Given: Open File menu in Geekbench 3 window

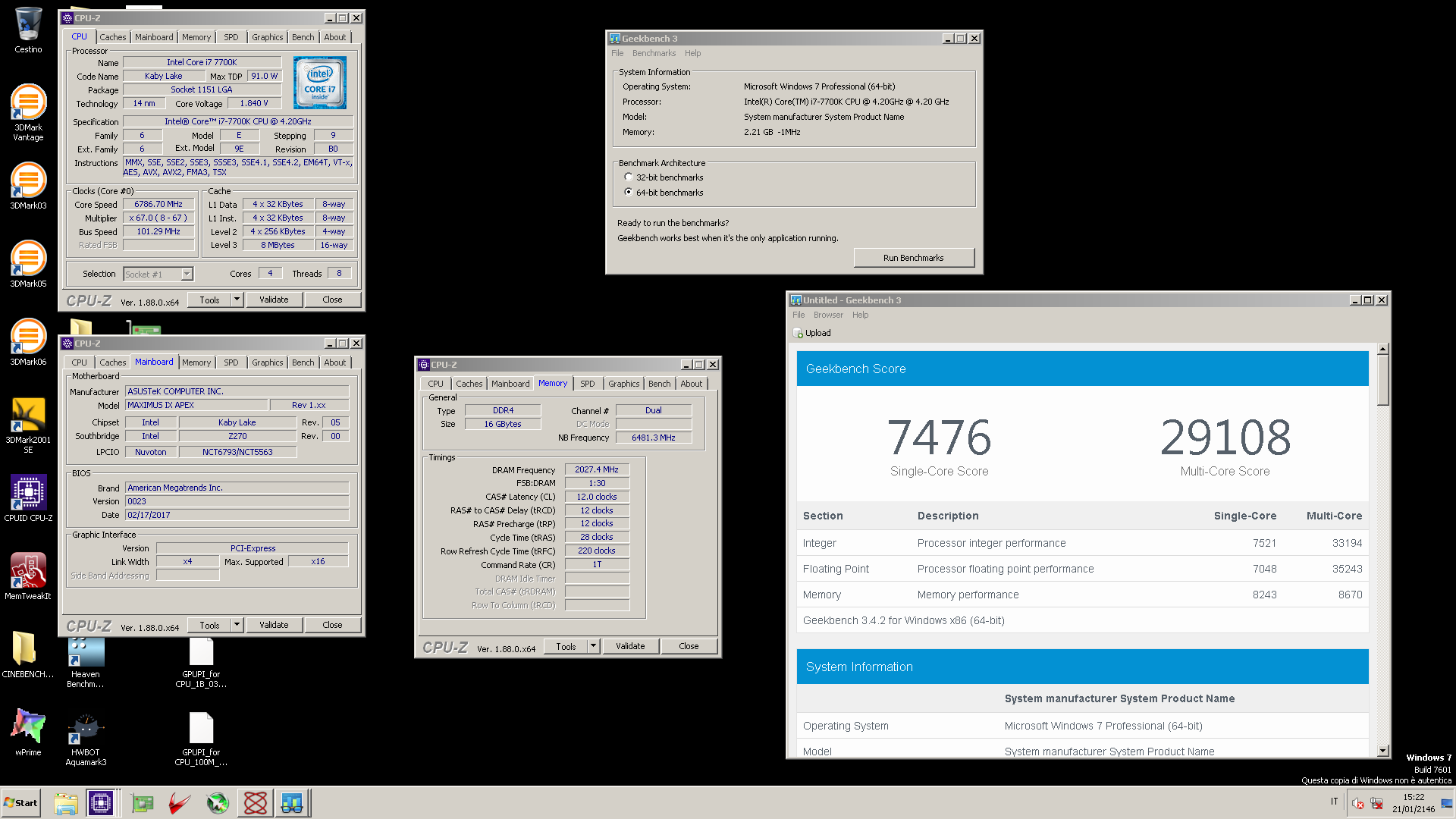Looking at the screenshot, I should [x=617, y=53].
